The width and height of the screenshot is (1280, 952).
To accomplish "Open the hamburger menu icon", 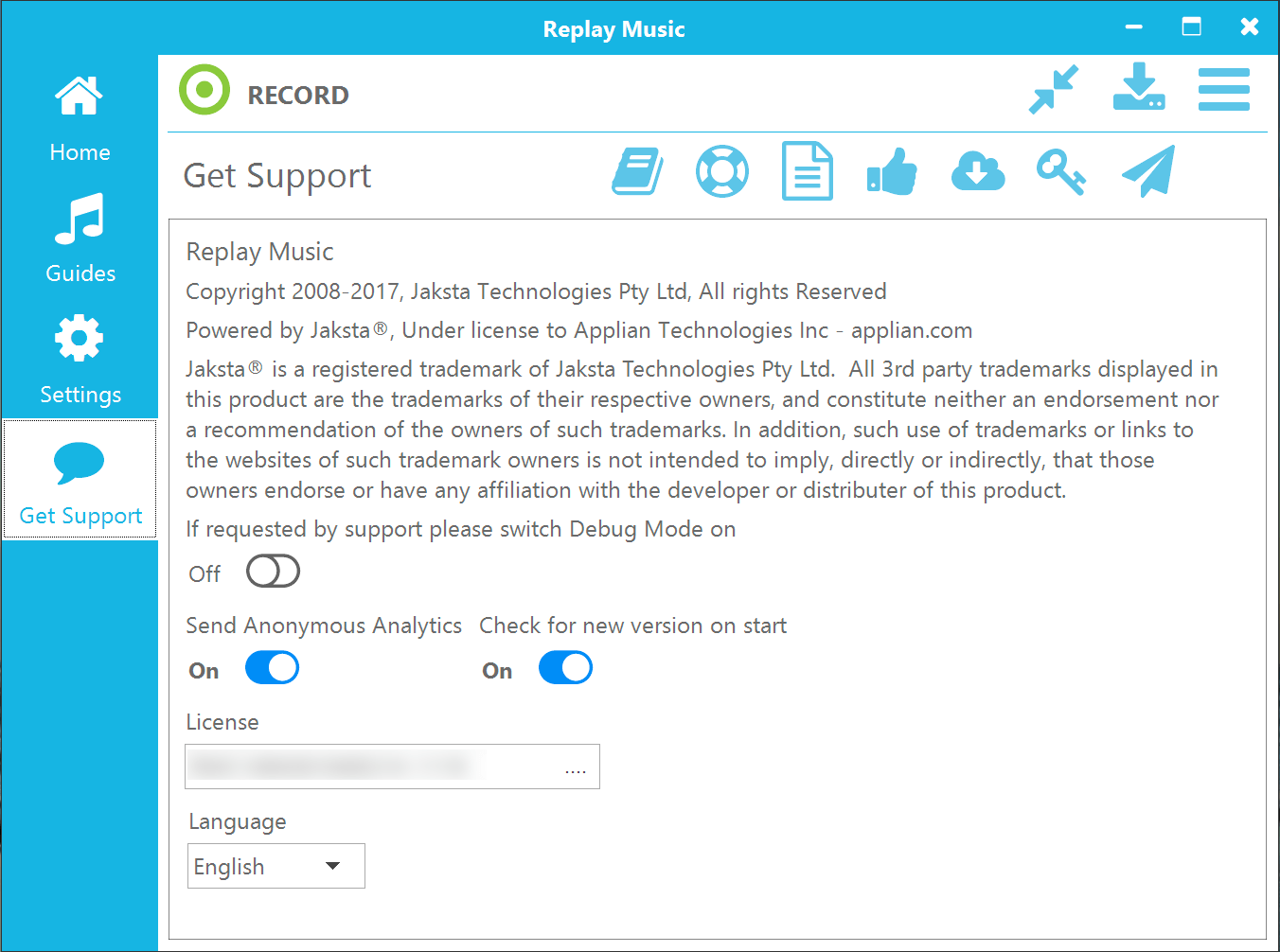I will click(x=1224, y=89).
